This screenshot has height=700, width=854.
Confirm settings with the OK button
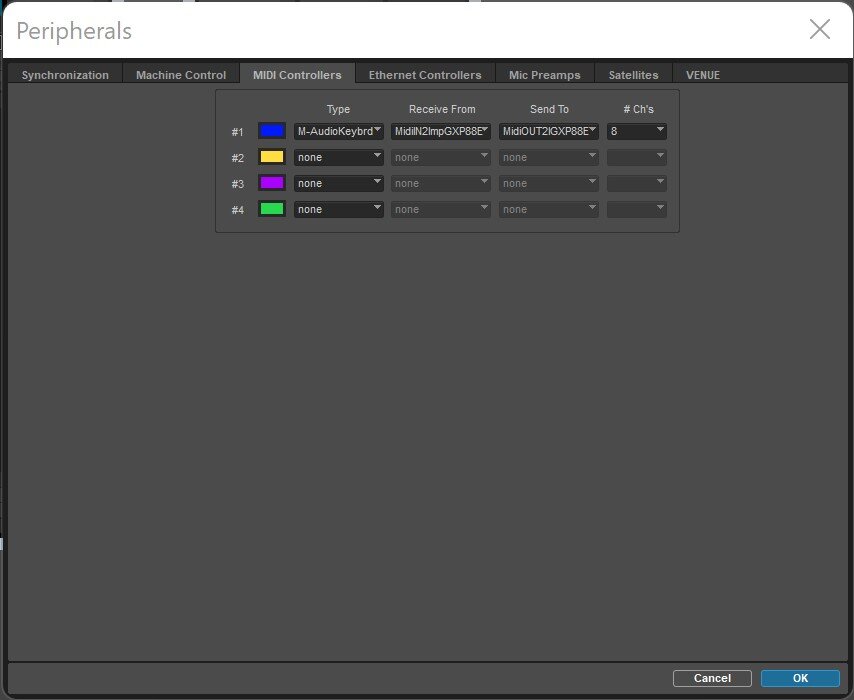click(x=799, y=678)
